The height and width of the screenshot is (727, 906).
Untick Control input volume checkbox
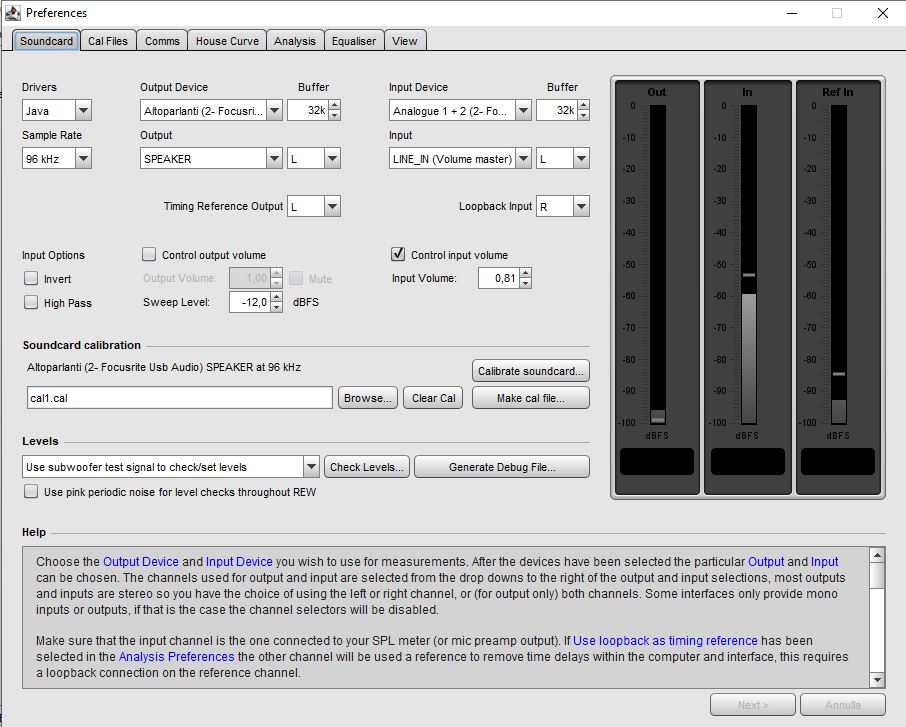click(x=398, y=254)
